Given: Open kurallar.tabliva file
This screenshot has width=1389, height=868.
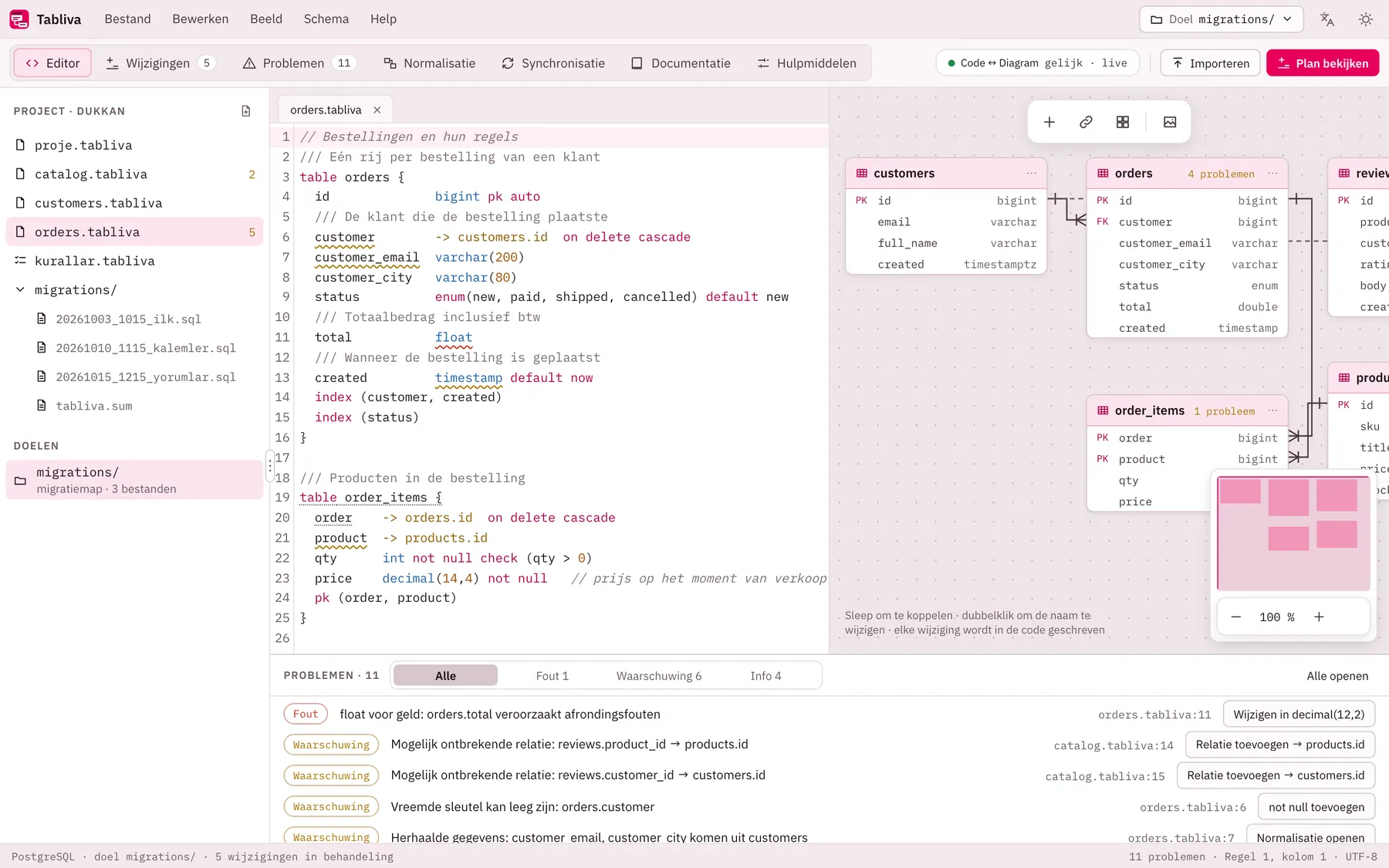Looking at the screenshot, I should coord(135,261).
